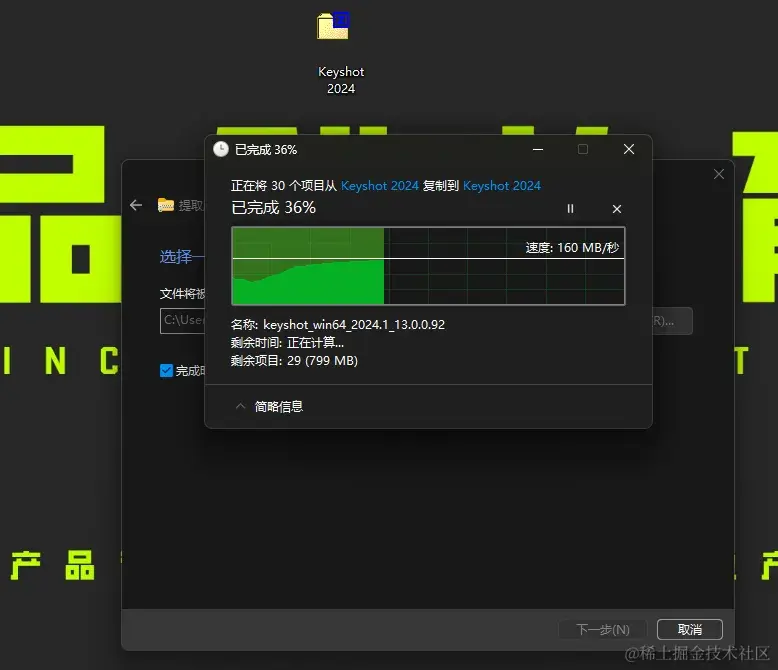Viewport: 778px width, 670px height.
Task: Open destination Keyshot 2024 folder link
Action: [502, 186]
